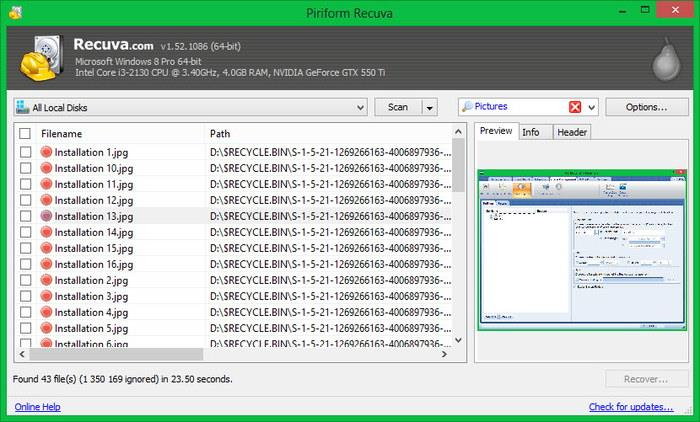Click red status dot of Installation 2.jpg
The height and width of the screenshot is (422, 700).
click(x=46, y=280)
